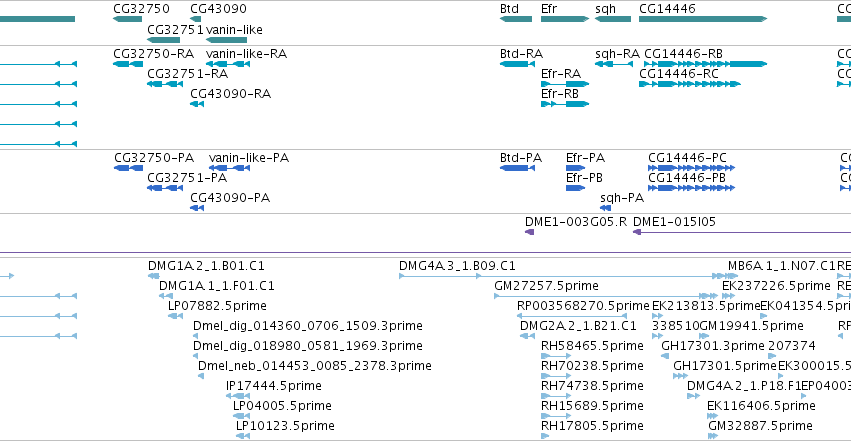Click EST LP04005.5prime
851x441 pixels.
(x=242, y=417)
